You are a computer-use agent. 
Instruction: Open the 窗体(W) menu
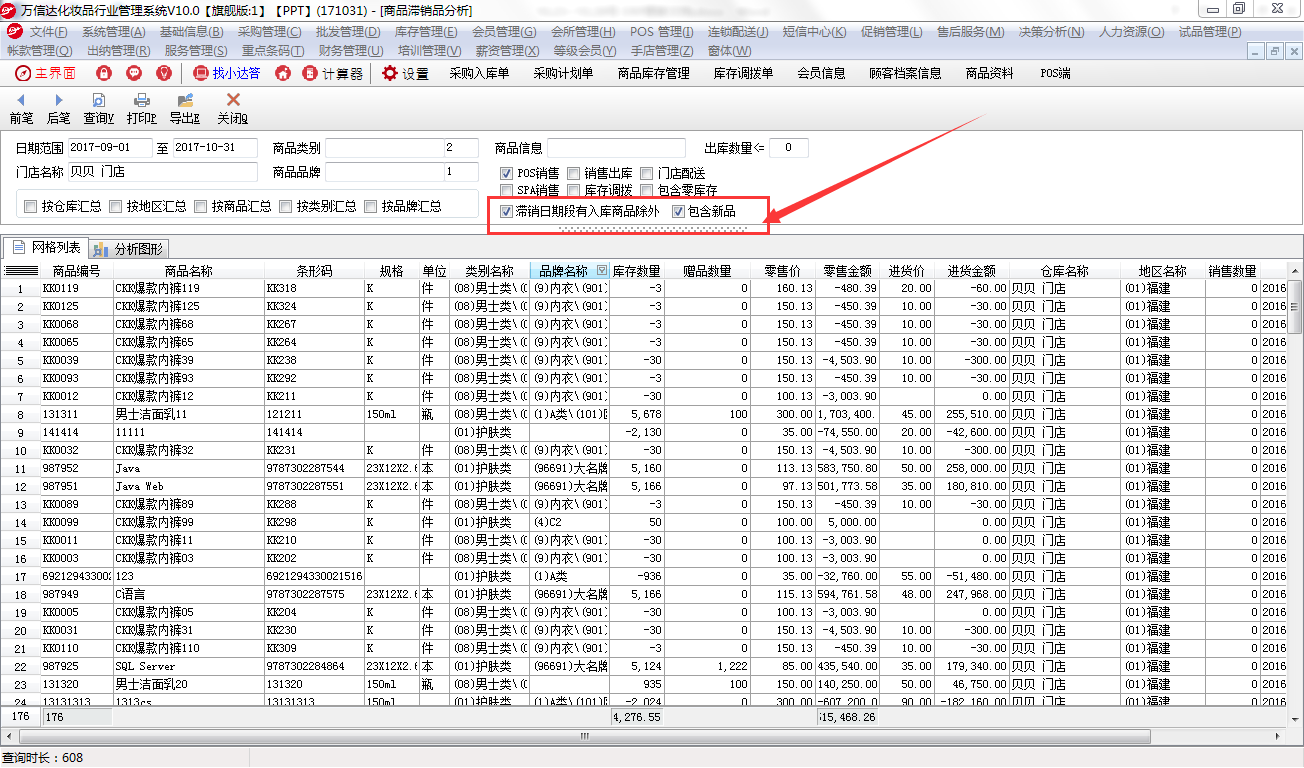[x=729, y=50]
